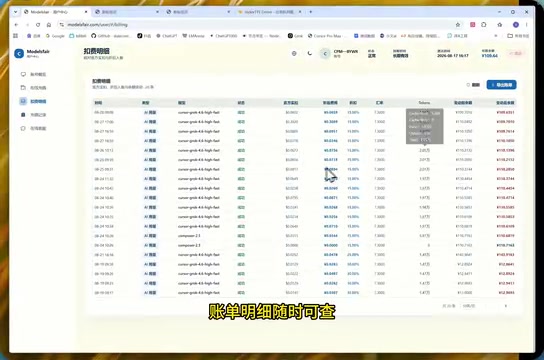Click the pink logout button in header
The height and width of the screenshot is (360, 544).
pos(516,53)
